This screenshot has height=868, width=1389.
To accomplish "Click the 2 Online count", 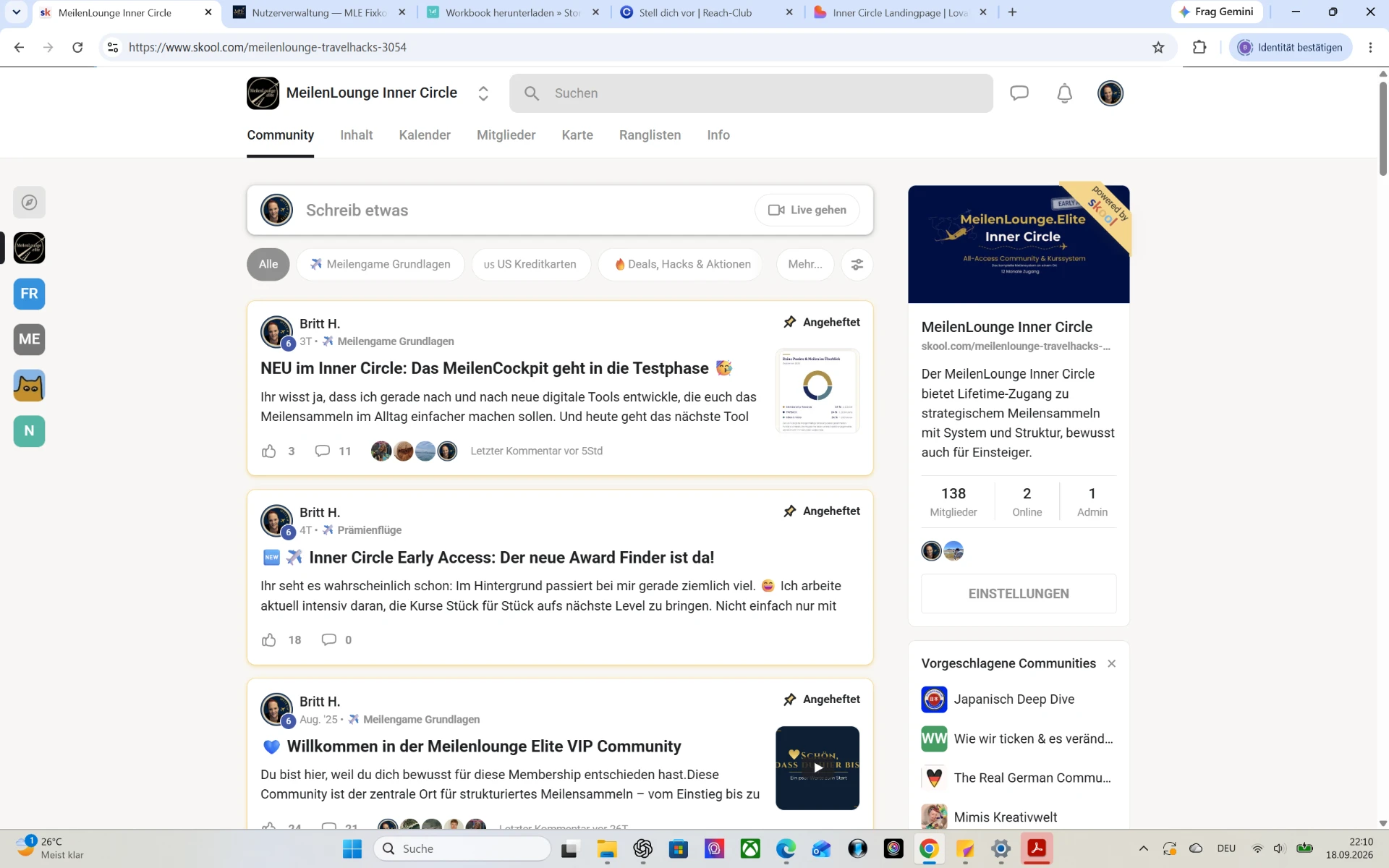I will (x=1027, y=502).
